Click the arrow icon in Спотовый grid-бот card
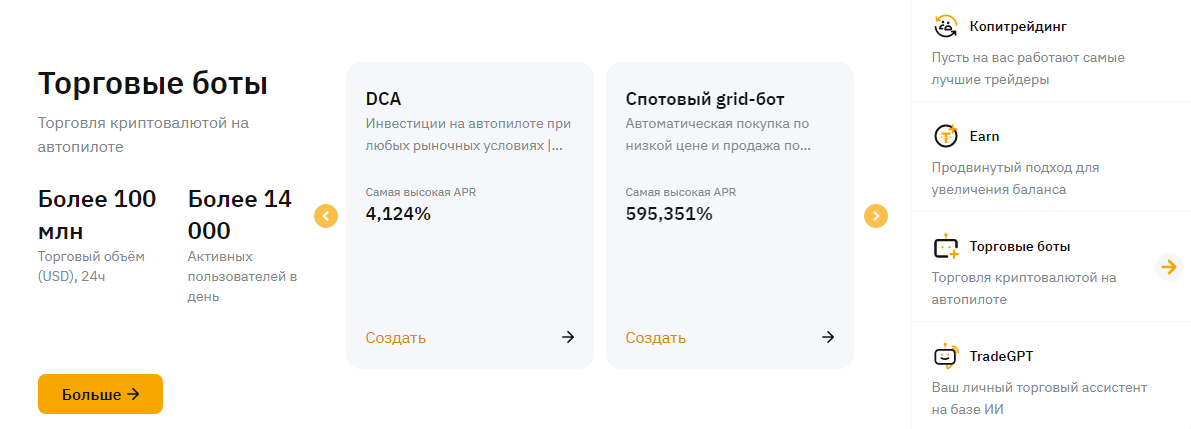 828,337
